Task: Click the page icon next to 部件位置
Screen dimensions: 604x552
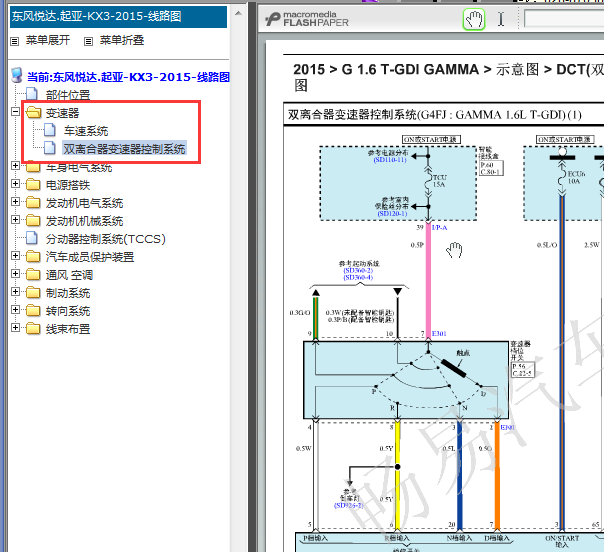Action: tap(32, 94)
